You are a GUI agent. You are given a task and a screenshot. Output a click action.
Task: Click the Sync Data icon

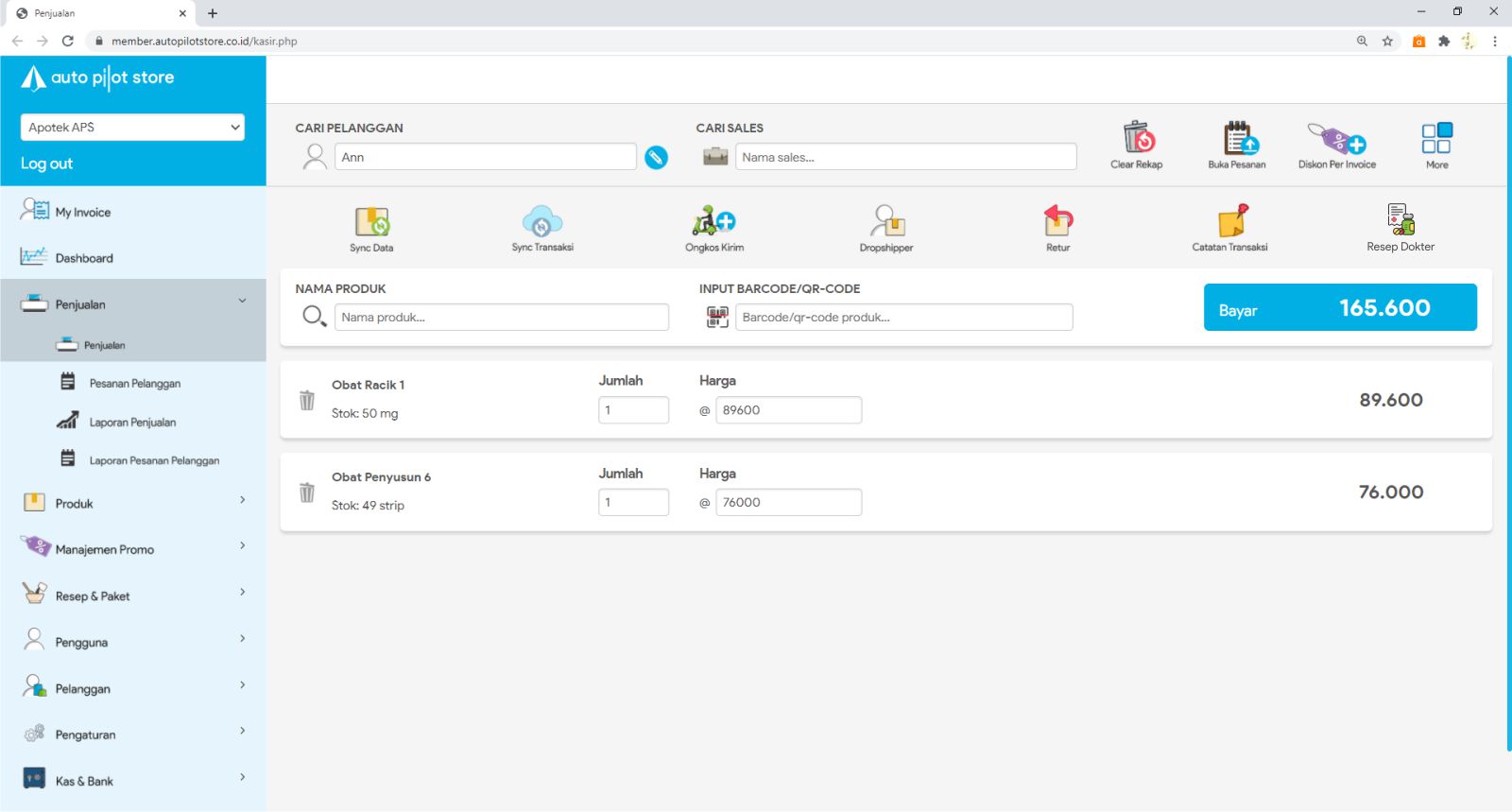point(371,222)
